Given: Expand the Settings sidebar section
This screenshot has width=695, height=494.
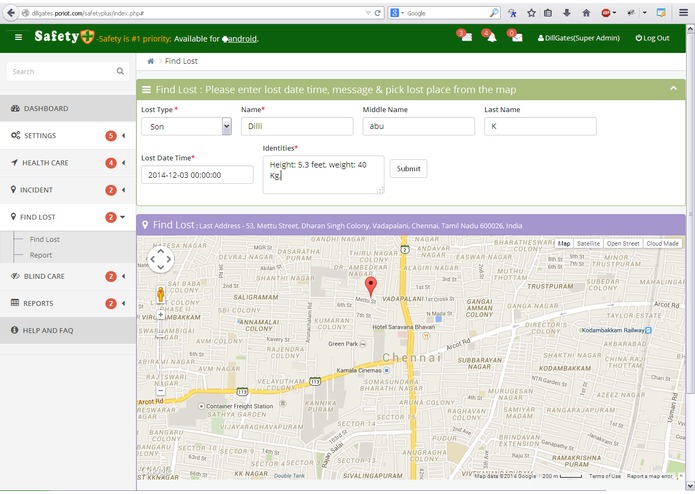Looking at the screenshot, I should [x=68, y=136].
